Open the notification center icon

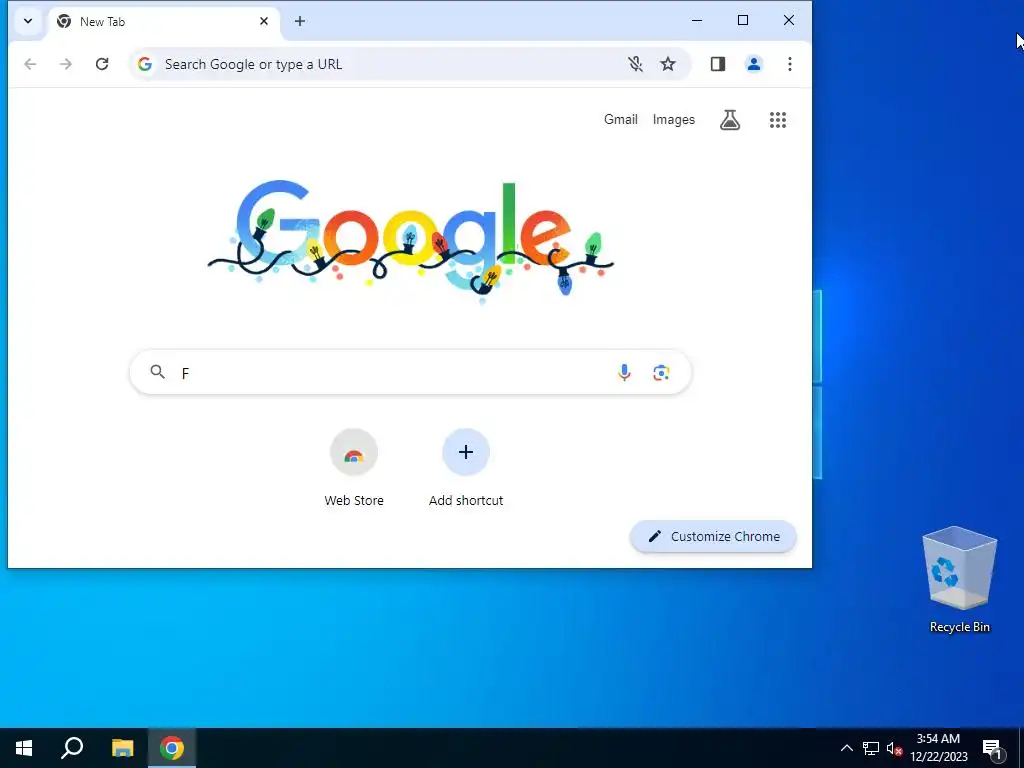click(993, 749)
